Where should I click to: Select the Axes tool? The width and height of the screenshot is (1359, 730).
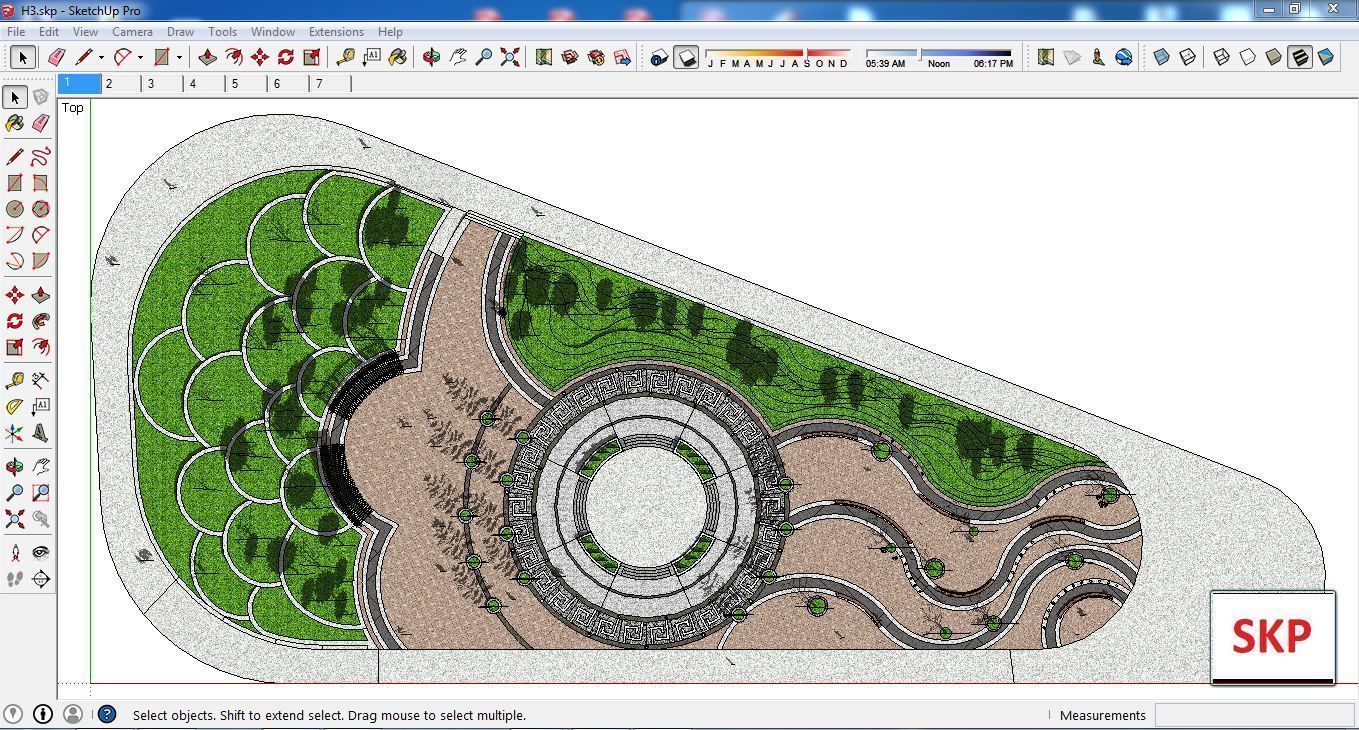click(14, 433)
